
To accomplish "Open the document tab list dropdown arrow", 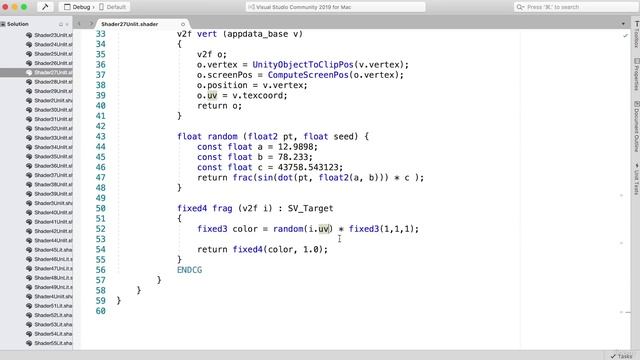I will coord(623,24).
